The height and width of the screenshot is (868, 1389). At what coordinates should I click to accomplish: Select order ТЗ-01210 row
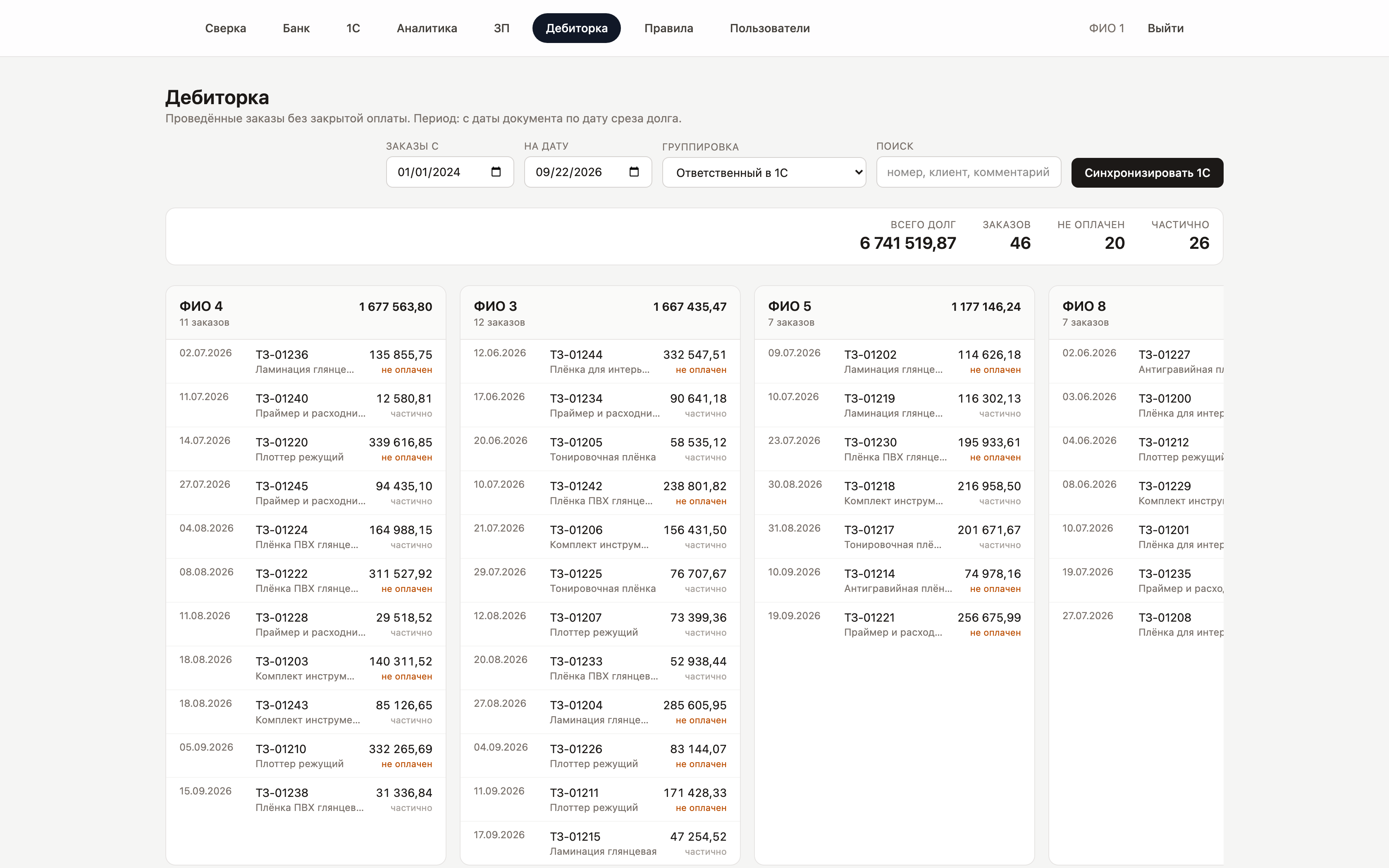pos(306,756)
